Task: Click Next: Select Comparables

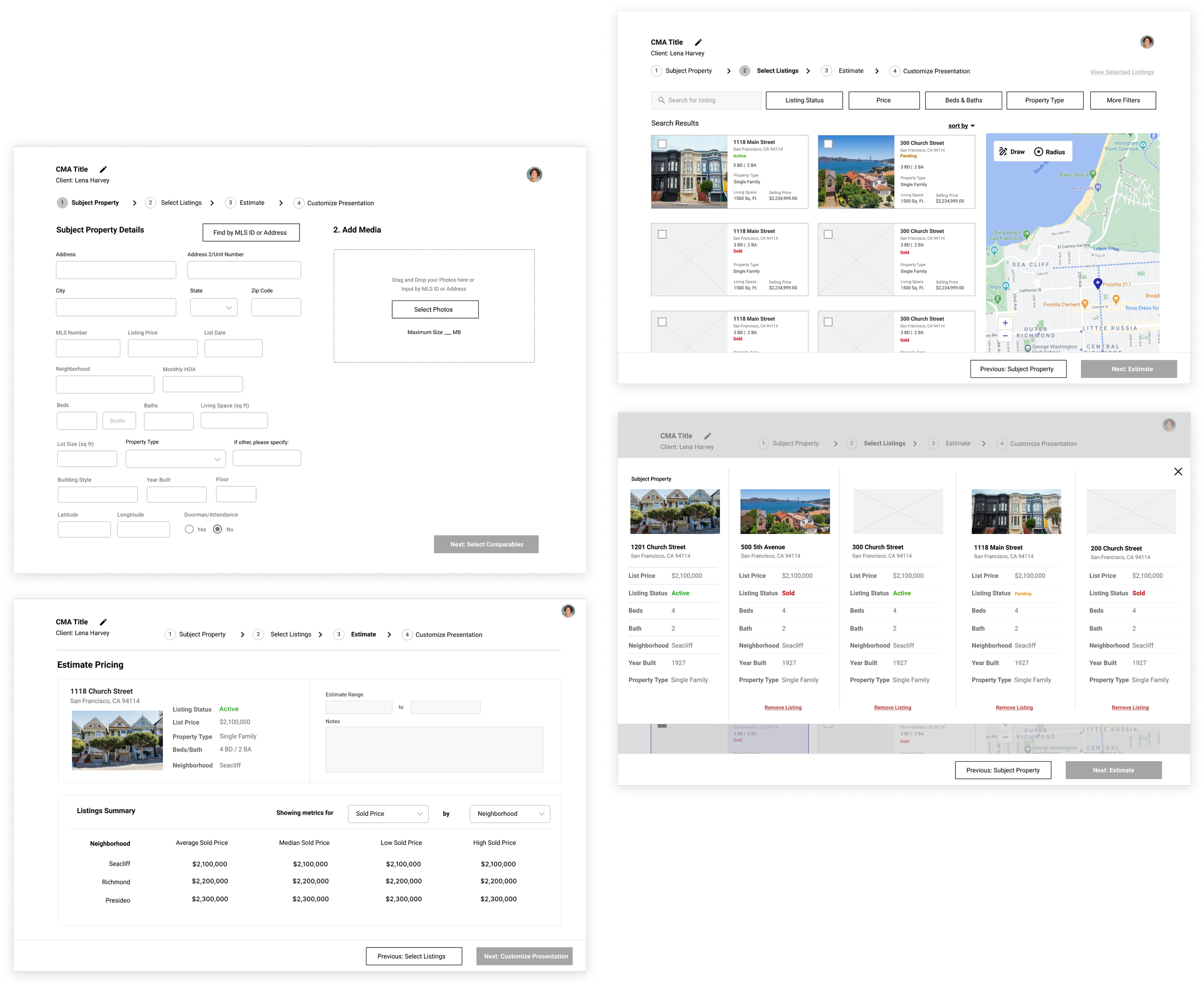Action: pyautogui.click(x=486, y=544)
